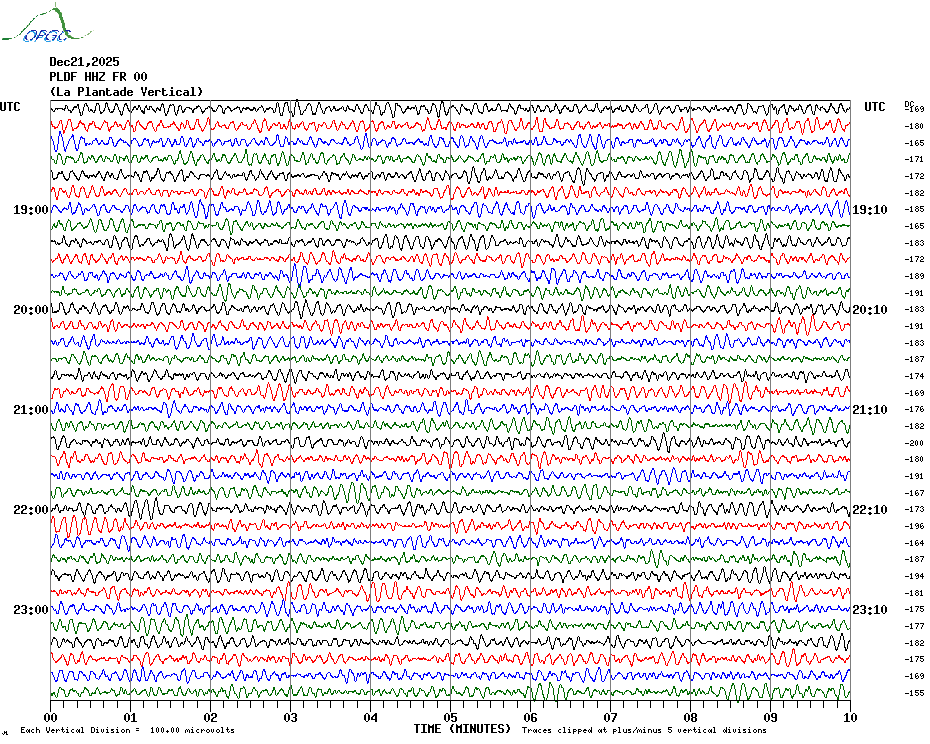Click the DC offset value '-185'
This screenshot has width=930, height=744.
[914, 209]
